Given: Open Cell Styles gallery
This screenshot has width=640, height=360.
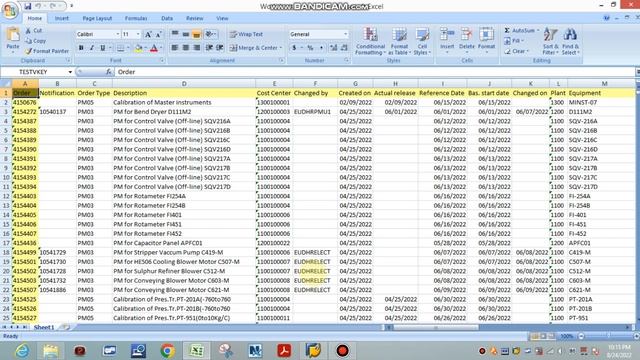Looking at the screenshot, I should [x=422, y=41].
